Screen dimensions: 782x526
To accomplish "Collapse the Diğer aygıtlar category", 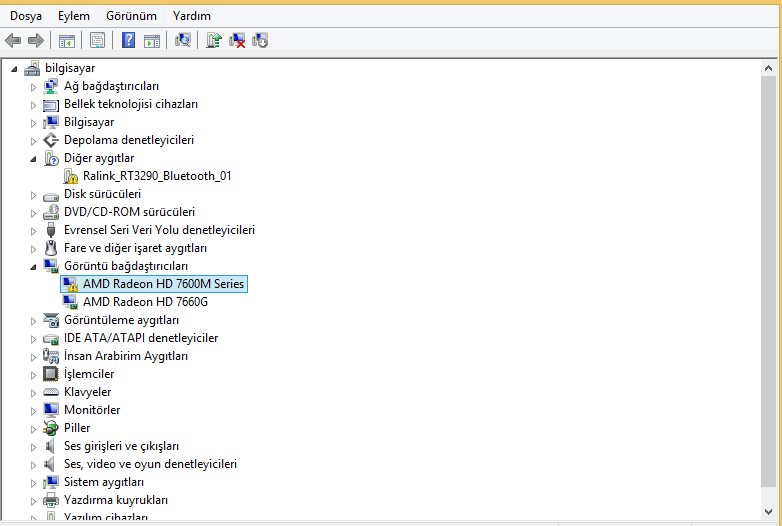I will [33, 159].
